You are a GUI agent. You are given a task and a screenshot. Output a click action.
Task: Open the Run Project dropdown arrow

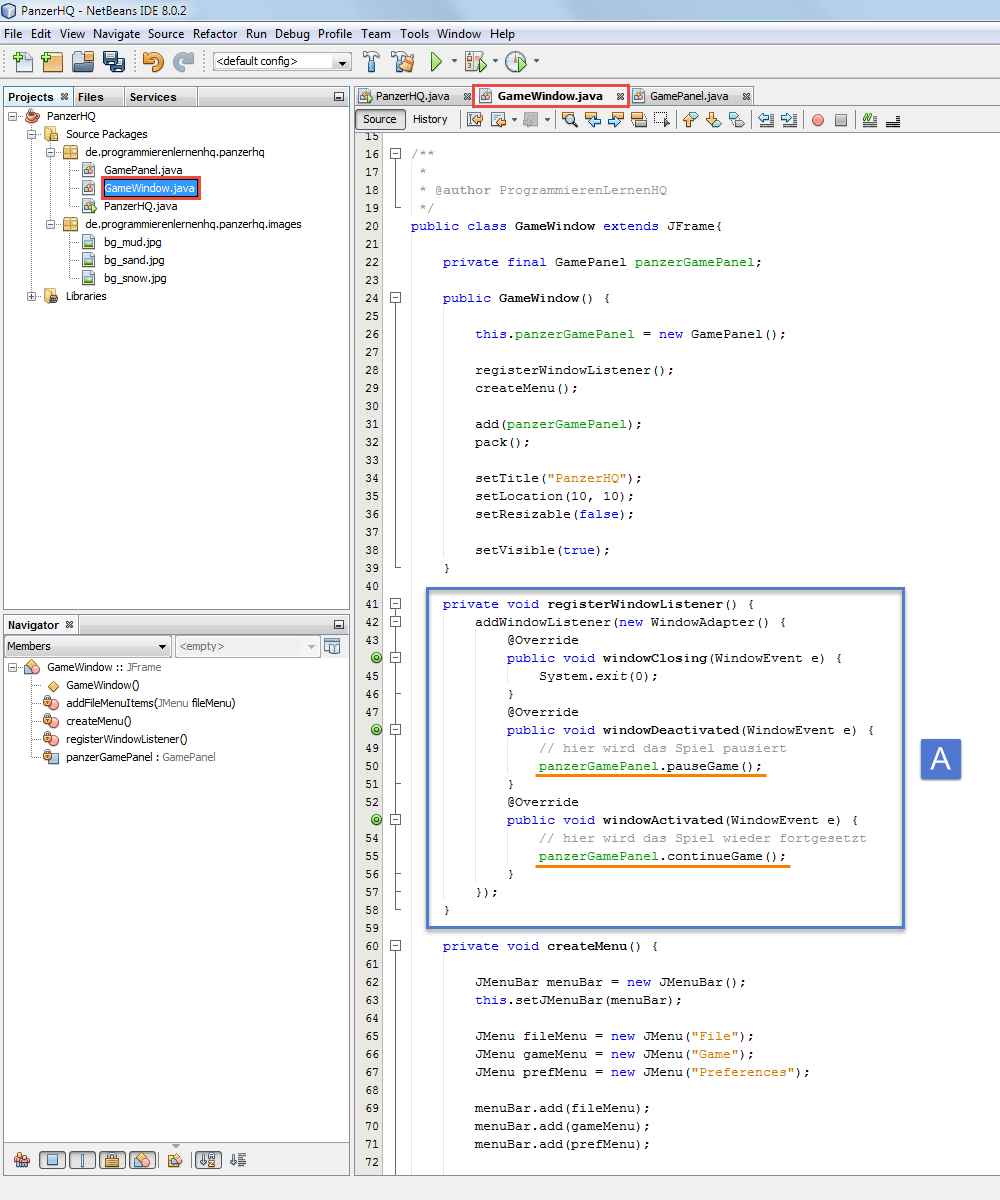pyautogui.click(x=454, y=62)
